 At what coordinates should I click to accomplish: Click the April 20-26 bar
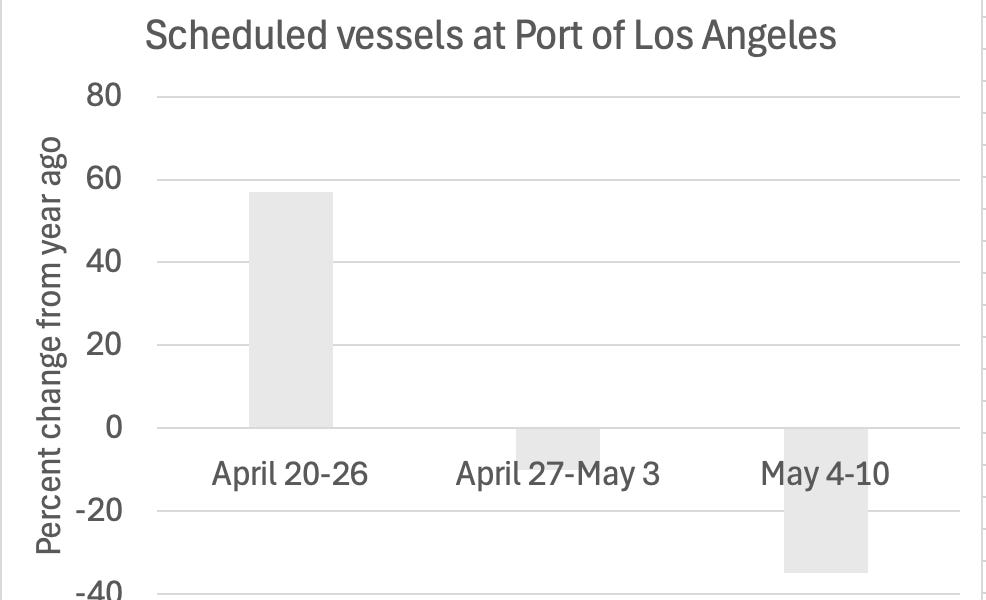(290, 310)
